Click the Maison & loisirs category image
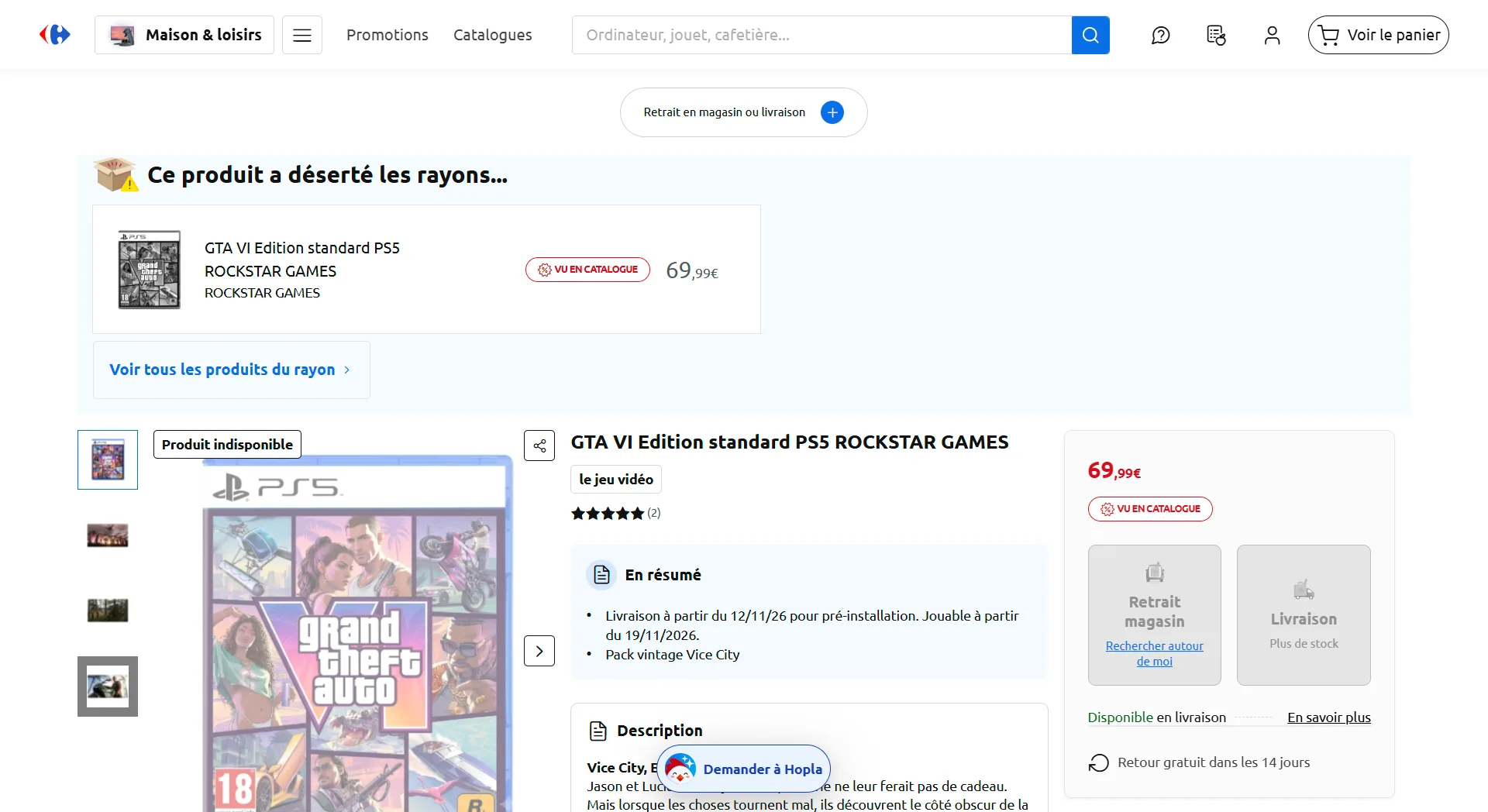Image resolution: width=1488 pixels, height=812 pixels. (x=122, y=35)
